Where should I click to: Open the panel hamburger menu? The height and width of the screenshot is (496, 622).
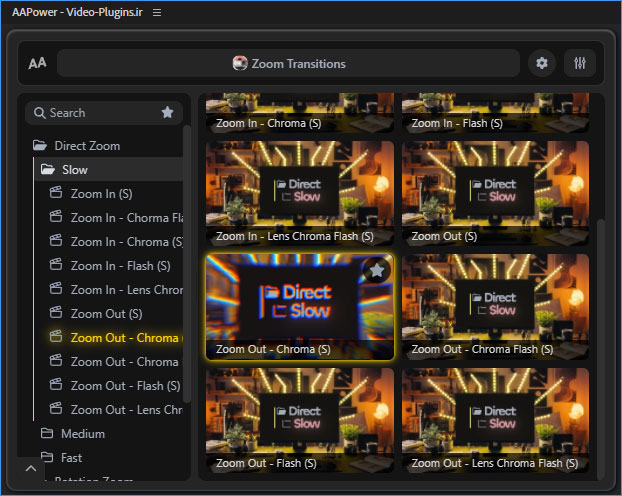click(157, 13)
